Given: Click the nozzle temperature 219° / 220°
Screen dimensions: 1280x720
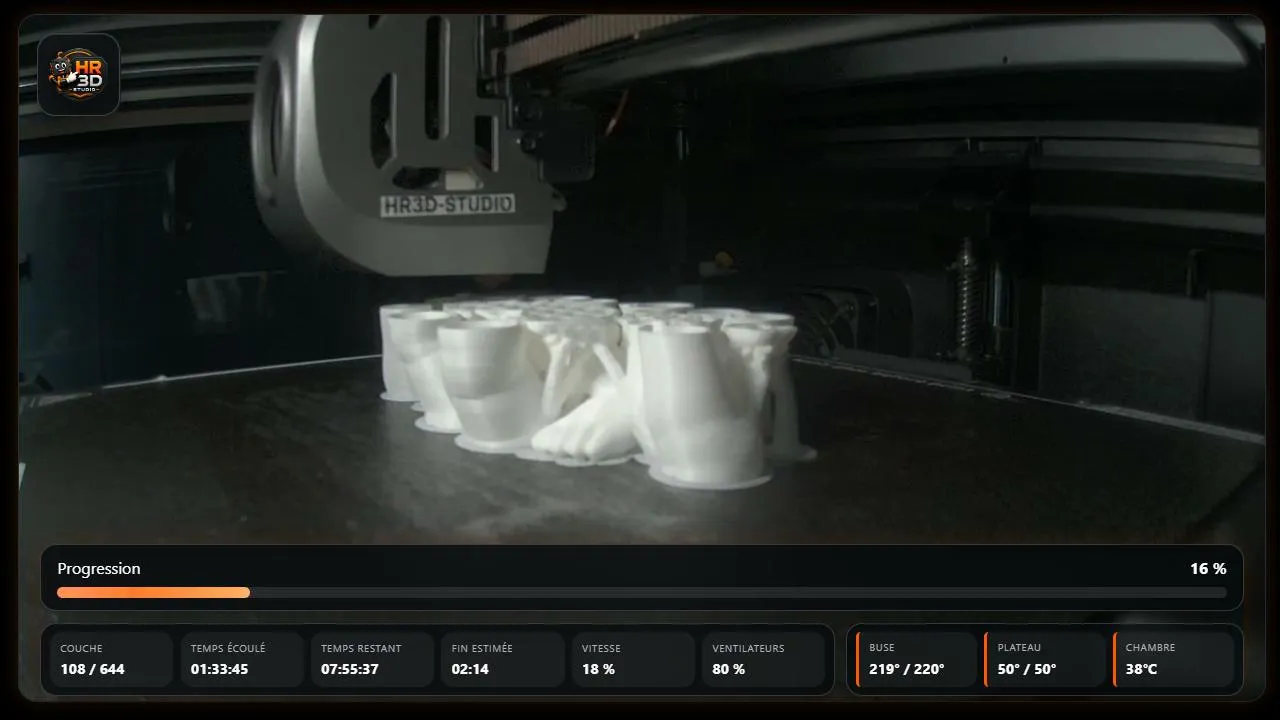Looking at the screenshot, I should tap(906, 669).
